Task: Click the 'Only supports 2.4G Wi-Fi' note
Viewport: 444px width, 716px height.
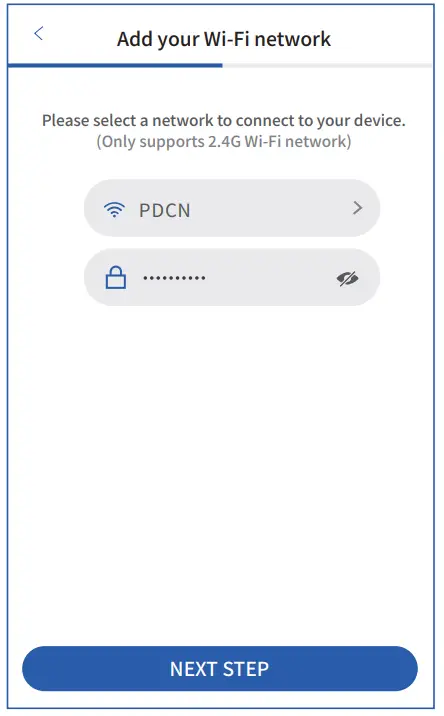Action: (223, 142)
